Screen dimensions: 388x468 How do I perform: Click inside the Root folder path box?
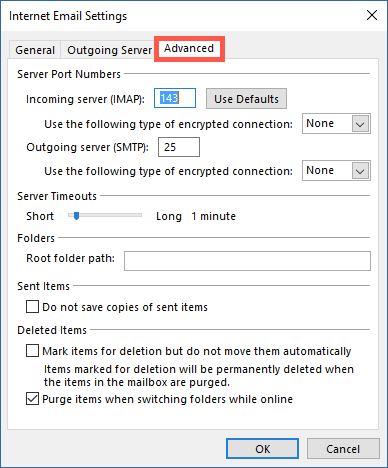pos(247,261)
